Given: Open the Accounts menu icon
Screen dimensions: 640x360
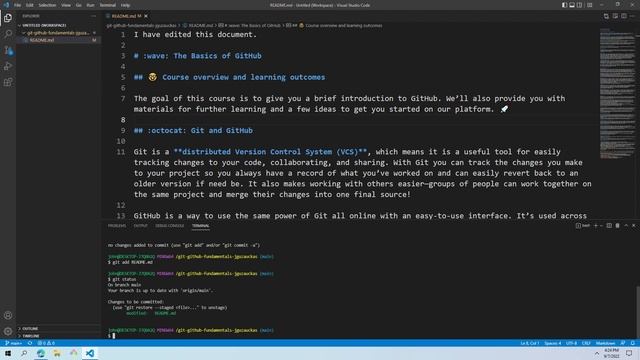Looking at the screenshot, I should tap(8, 315).
